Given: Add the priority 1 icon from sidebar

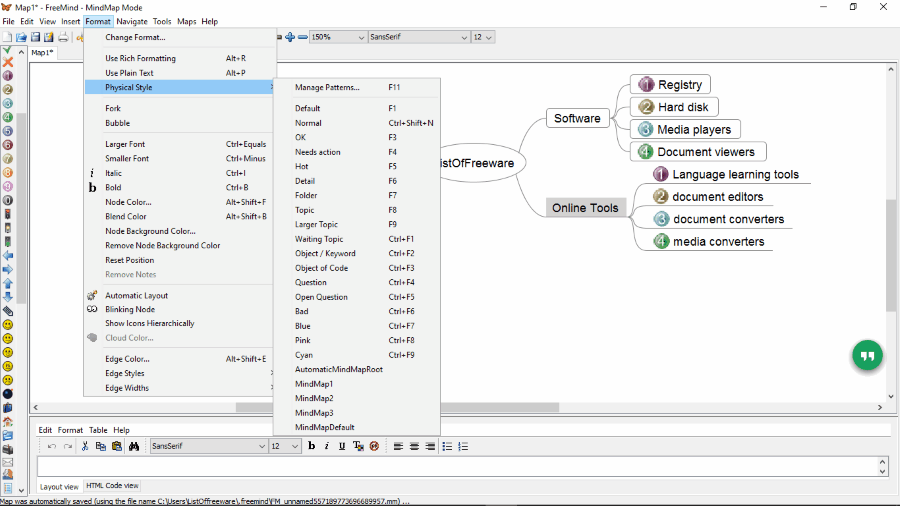Looking at the screenshot, I should (8, 75).
